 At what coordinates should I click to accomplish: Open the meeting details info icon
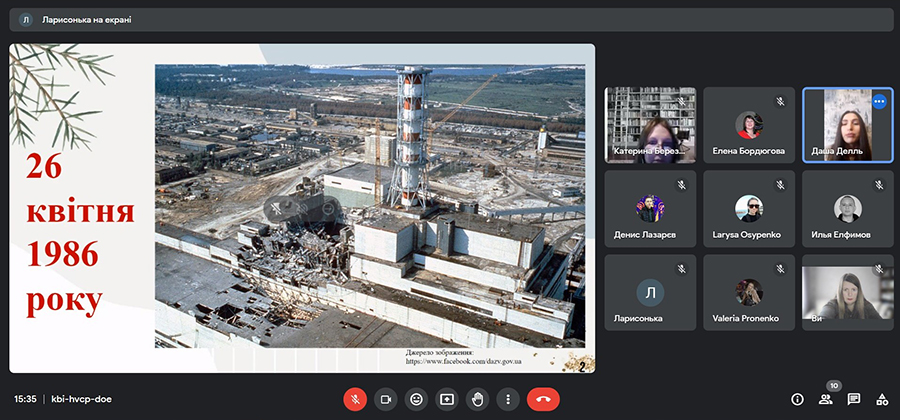click(x=797, y=399)
